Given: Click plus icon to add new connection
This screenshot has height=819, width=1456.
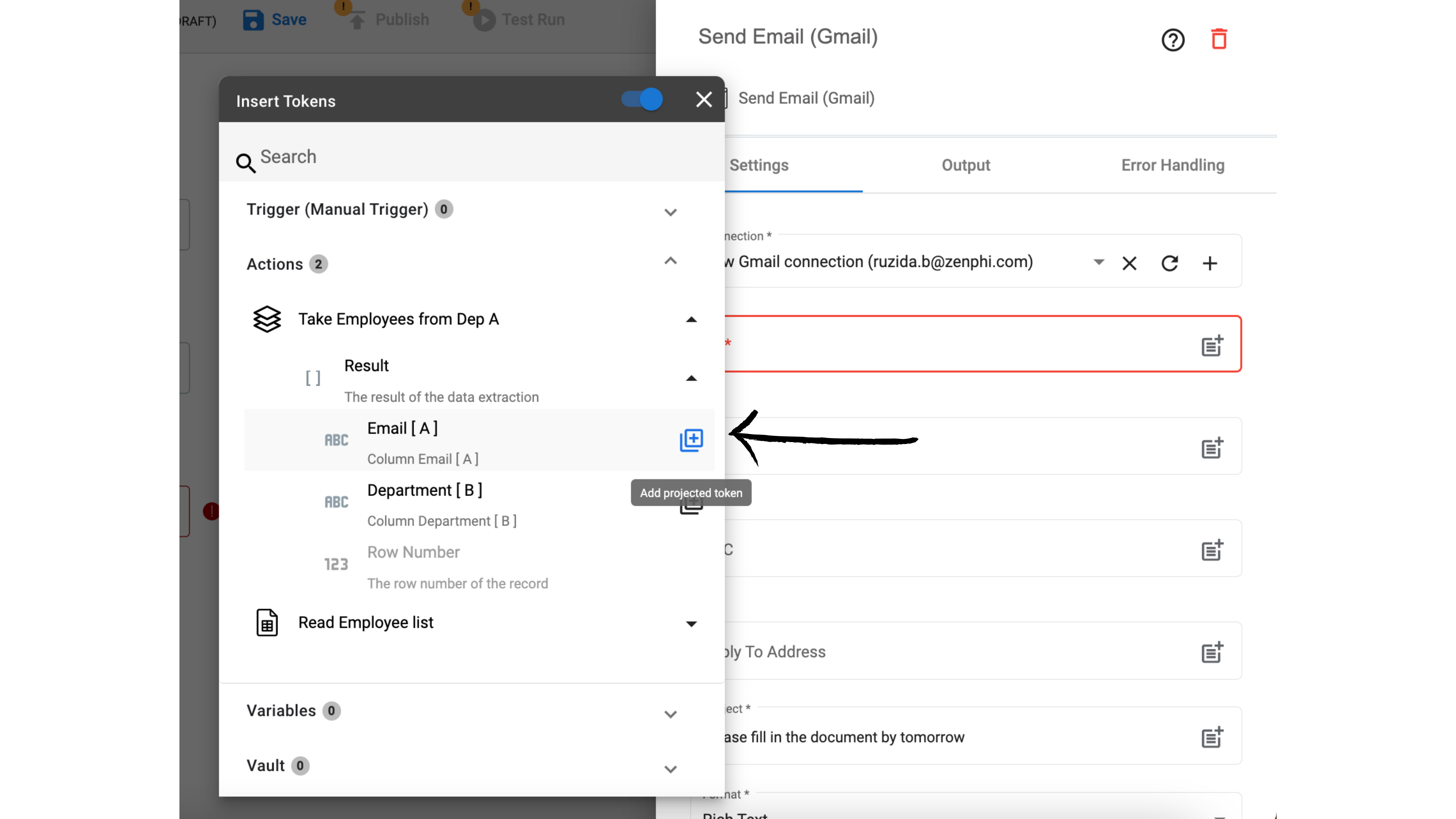Looking at the screenshot, I should (1210, 263).
